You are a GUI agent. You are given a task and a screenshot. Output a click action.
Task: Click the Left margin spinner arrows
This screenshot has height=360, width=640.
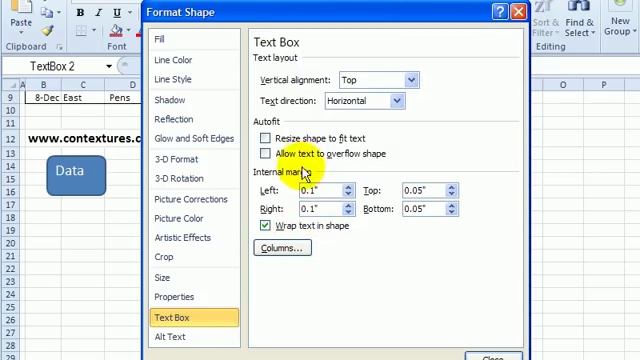(348, 190)
